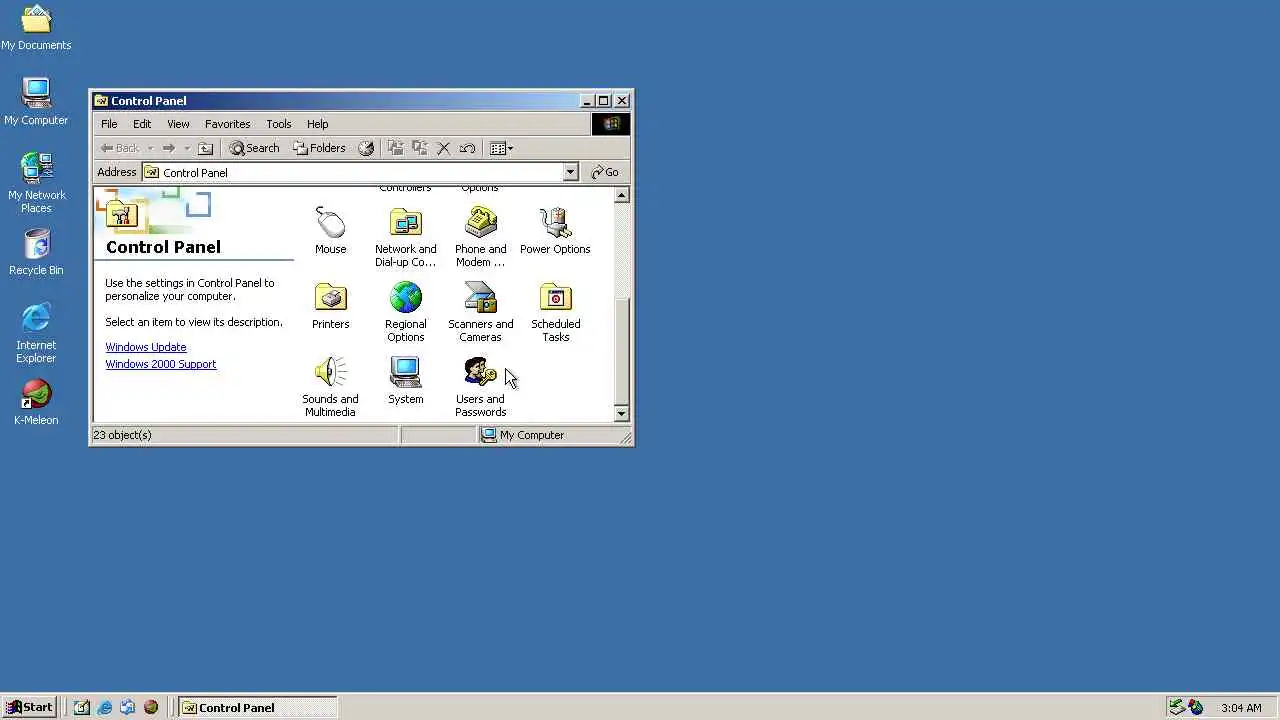Click the Windows logo throbber icon

(x=611, y=124)
